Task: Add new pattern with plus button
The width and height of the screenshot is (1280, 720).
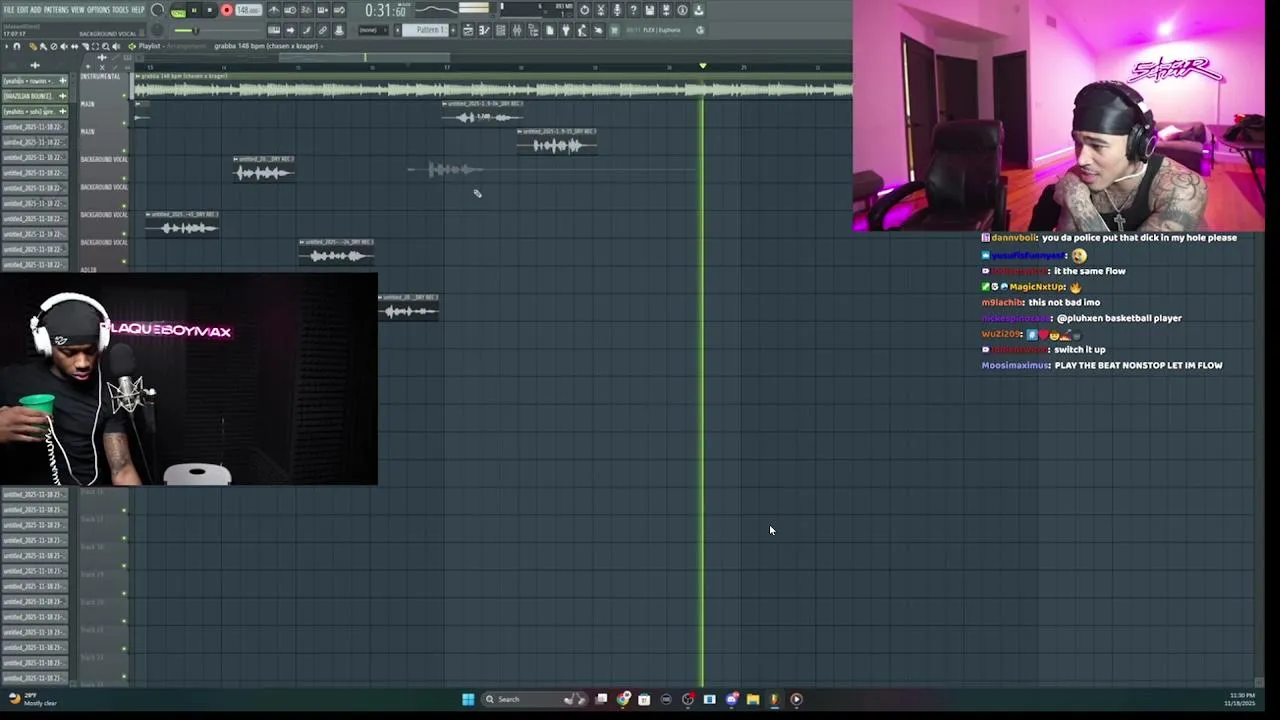Action: [x=453, y=30]
